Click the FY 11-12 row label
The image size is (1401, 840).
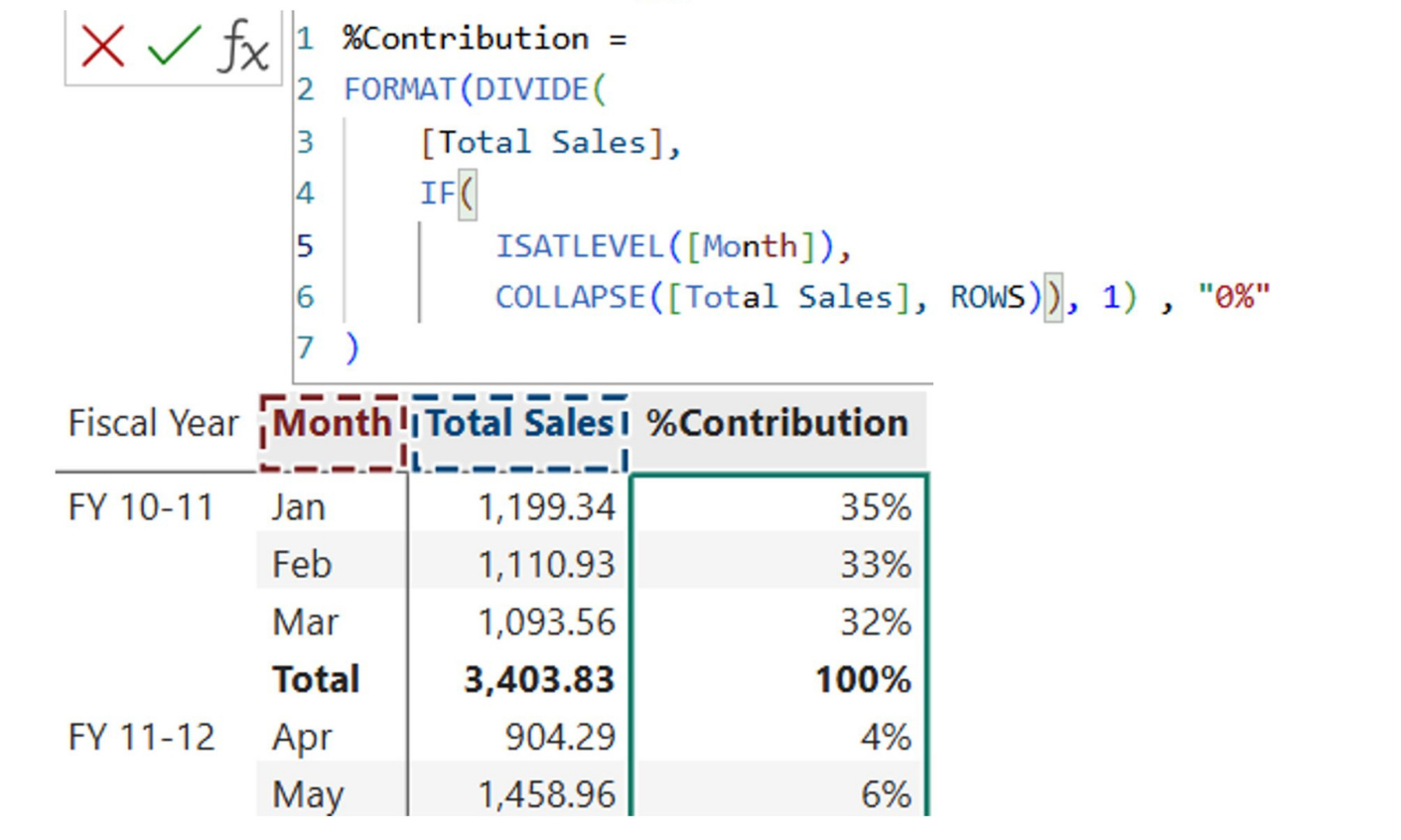141,738
